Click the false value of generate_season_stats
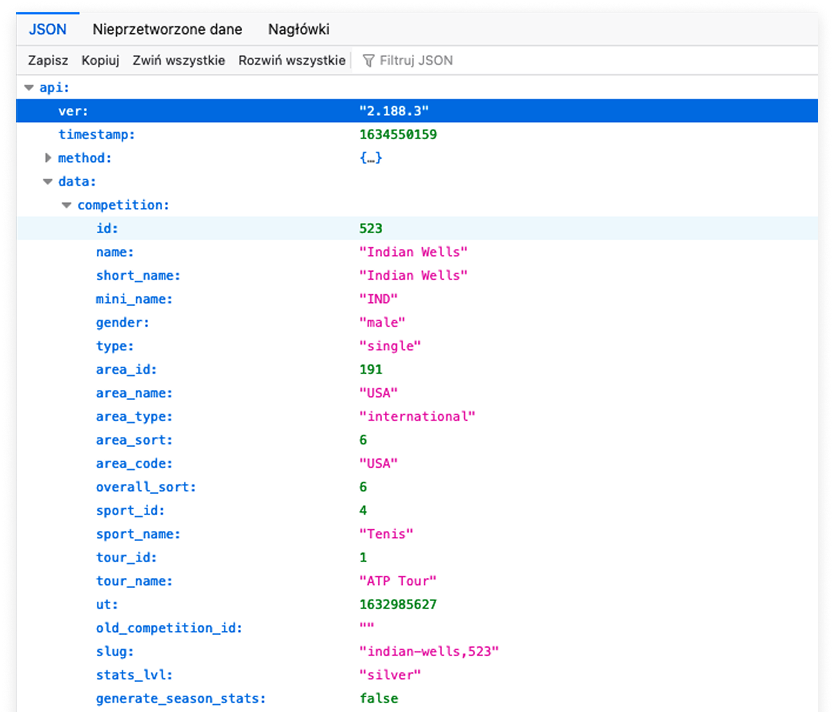834x712 pixels. (379, 699)
